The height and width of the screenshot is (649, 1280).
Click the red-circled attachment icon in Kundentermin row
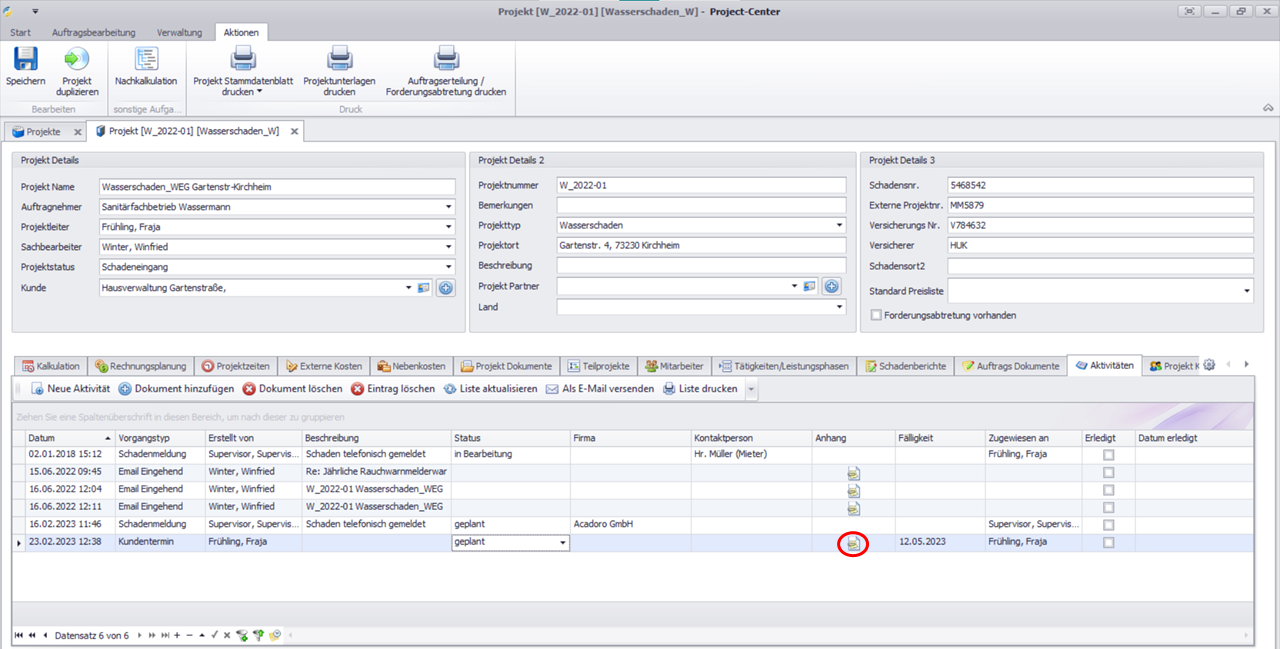point(853,543)
